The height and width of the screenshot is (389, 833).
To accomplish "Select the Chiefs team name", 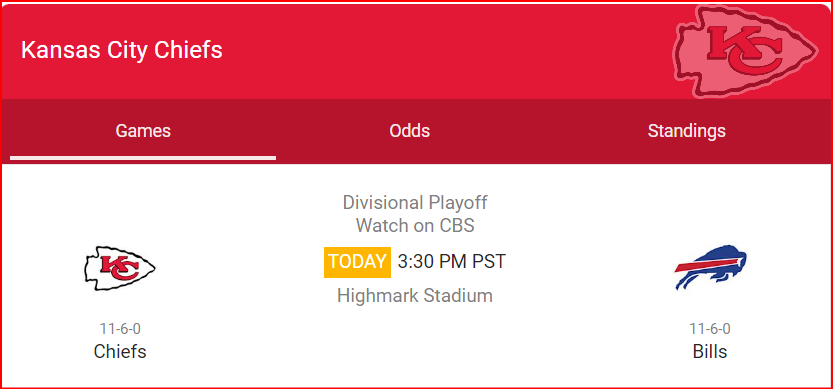I will (x=120, y=351).
